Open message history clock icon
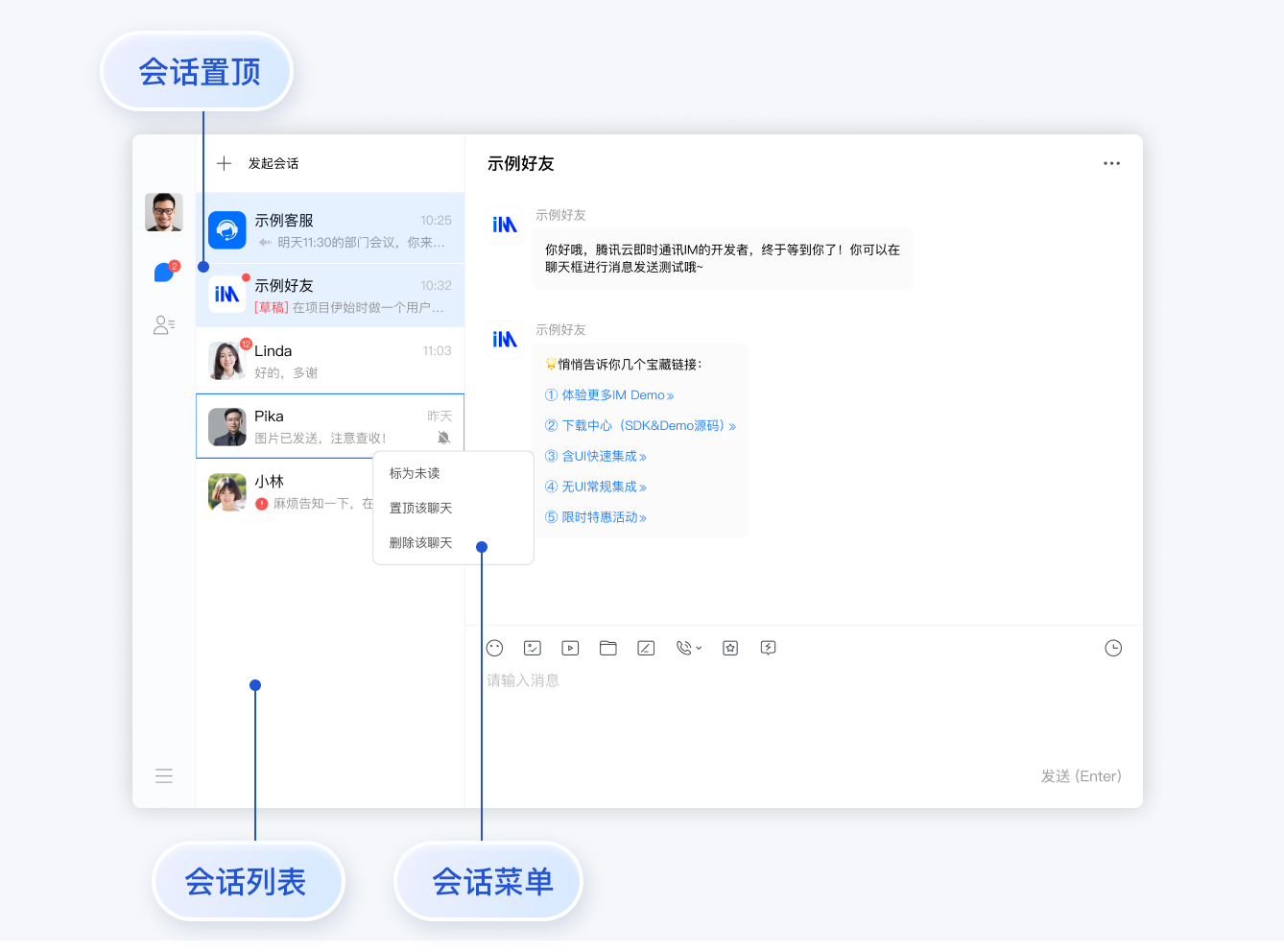The height and width of the screenshot is (952, 1284). (x=1113, y=648)
